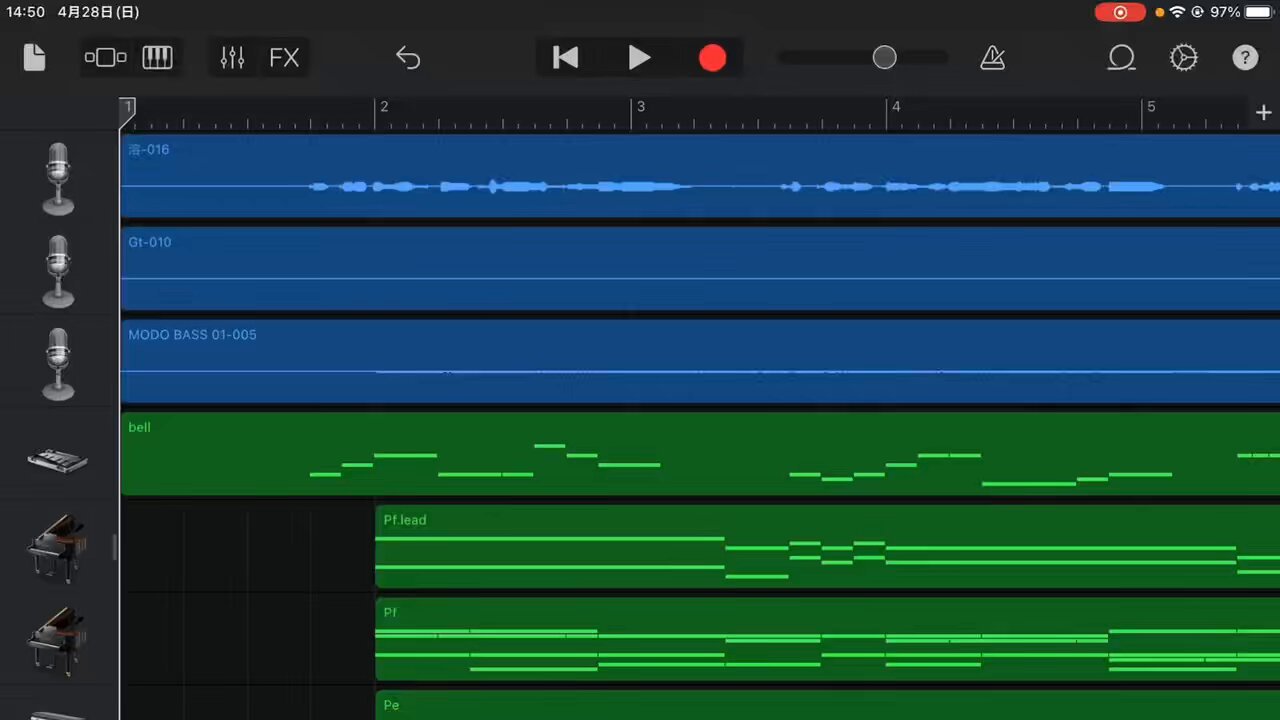Select grand piano icon of Pf track
The width and height of the screenshot is (1280, 720).
pos(56,640)
